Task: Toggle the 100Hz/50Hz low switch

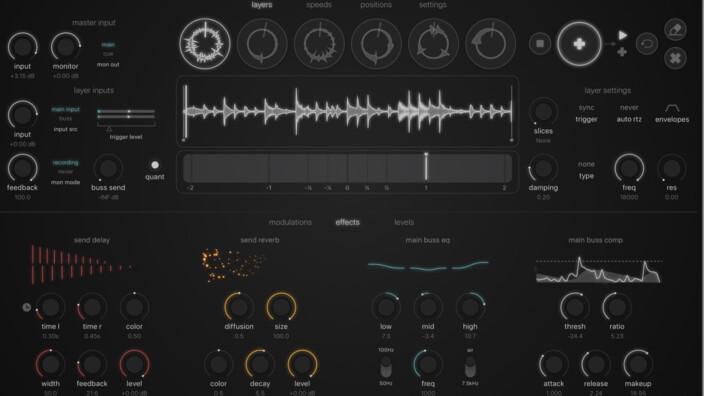Action: (x=386, y=366)
